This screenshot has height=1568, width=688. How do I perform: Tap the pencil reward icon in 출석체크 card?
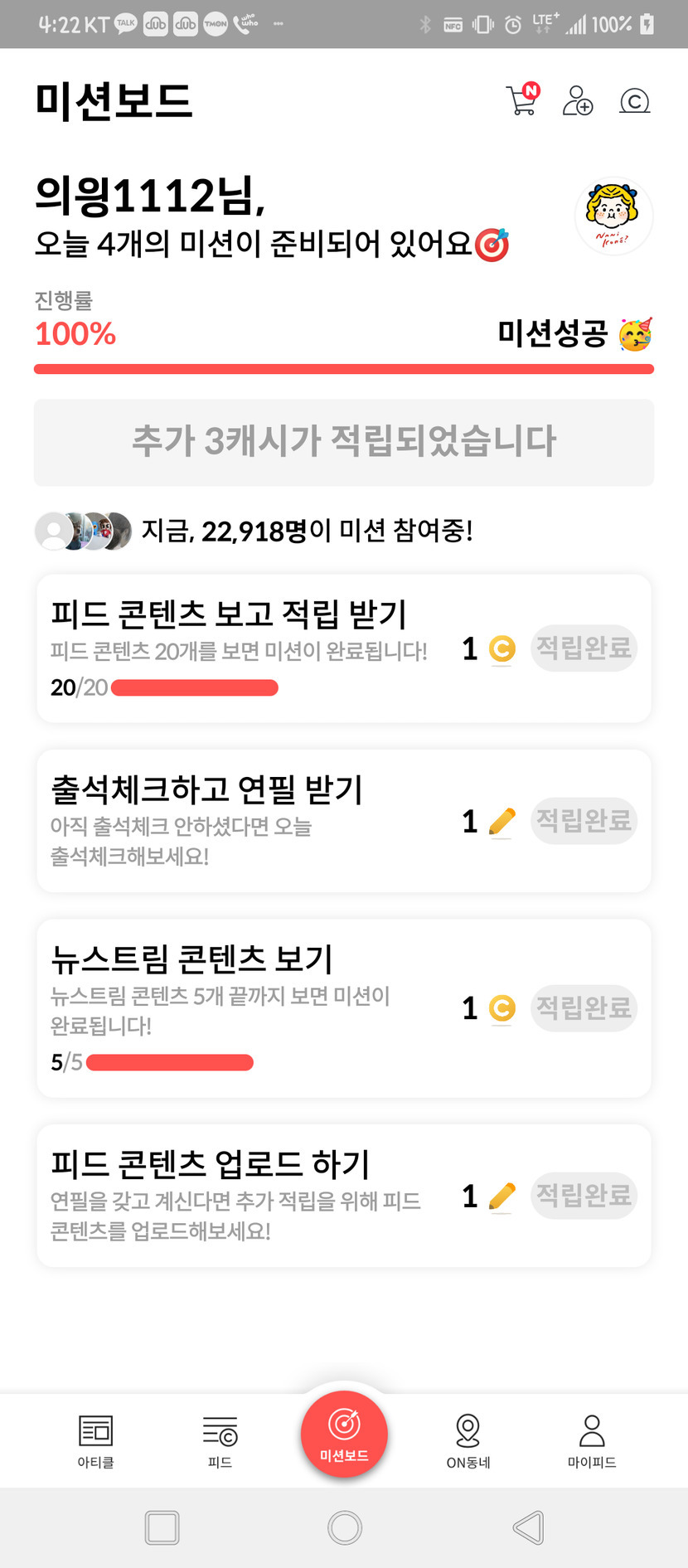(x=501, y=822)
